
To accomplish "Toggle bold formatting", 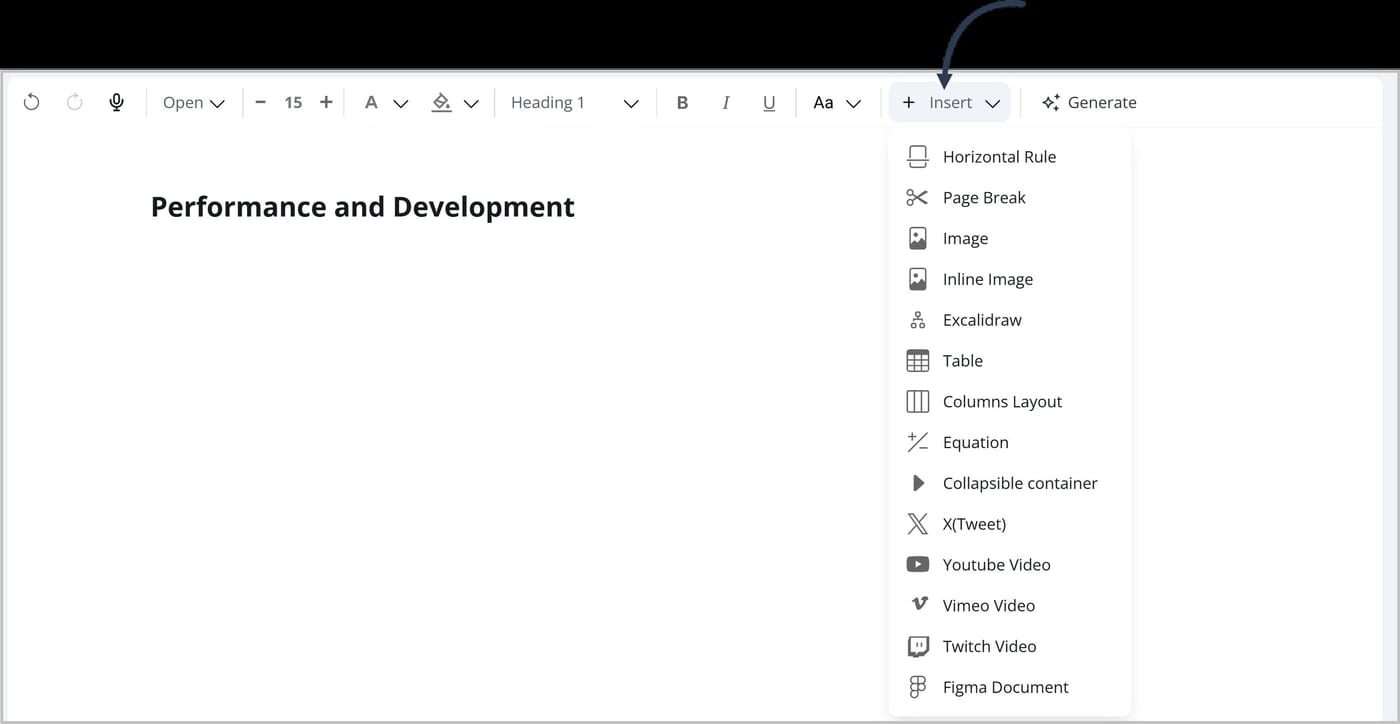I will coord(682,102).
